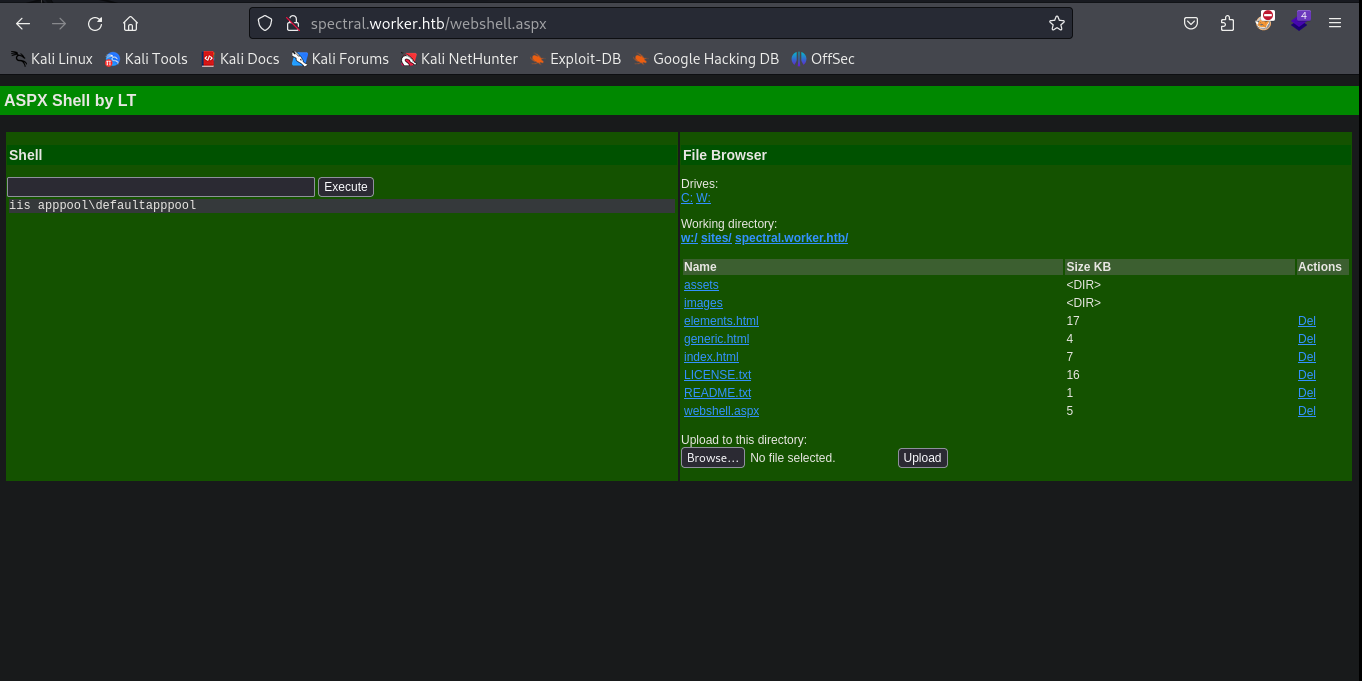Open the Kali Tools bookmark
Screen dimensions: 1362x681
[x=147, y=59]
